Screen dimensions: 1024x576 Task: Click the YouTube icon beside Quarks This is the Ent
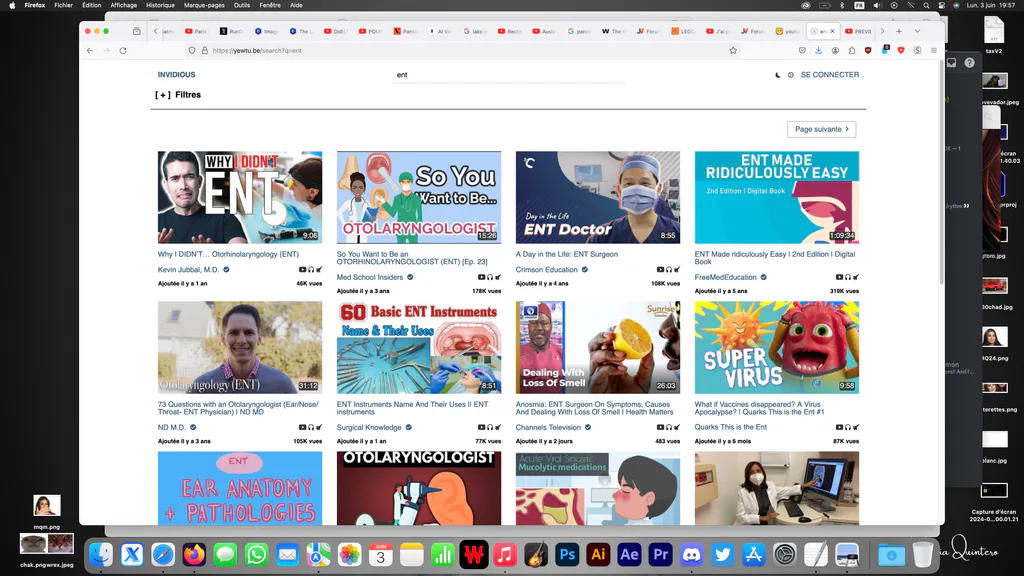[839, 428]
